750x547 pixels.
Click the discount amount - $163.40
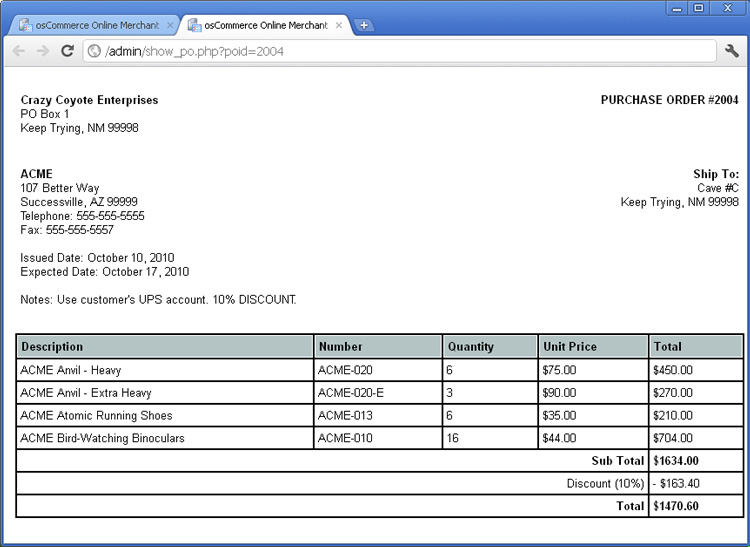pyautogui.click(x=676, y=483)
